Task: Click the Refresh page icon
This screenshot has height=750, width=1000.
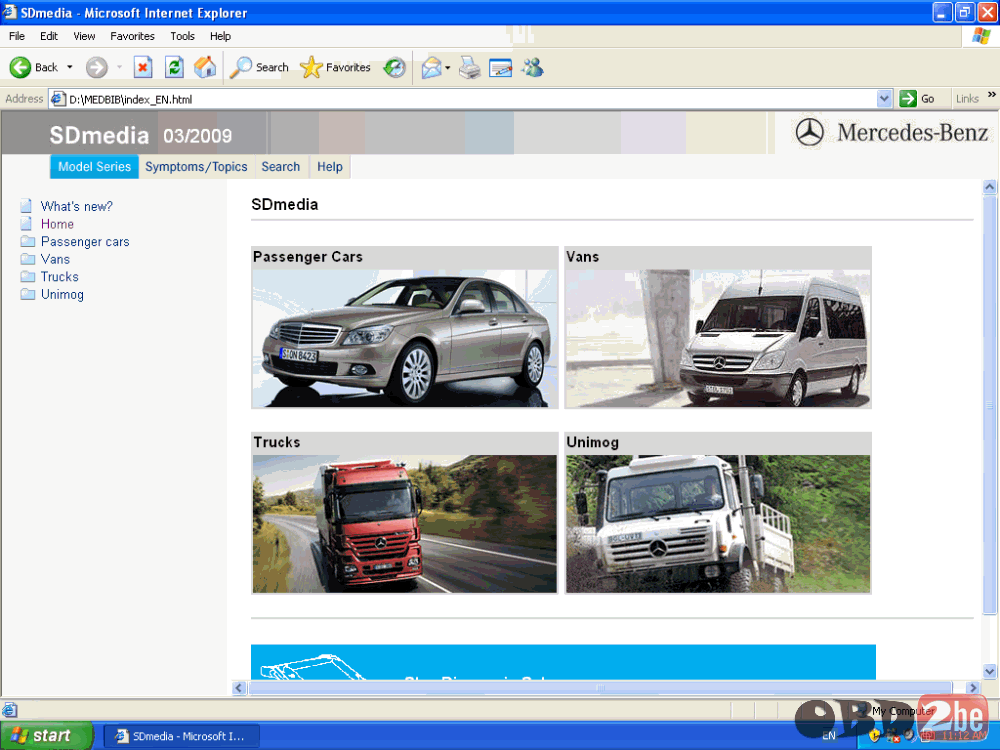Action: [174, 67]
